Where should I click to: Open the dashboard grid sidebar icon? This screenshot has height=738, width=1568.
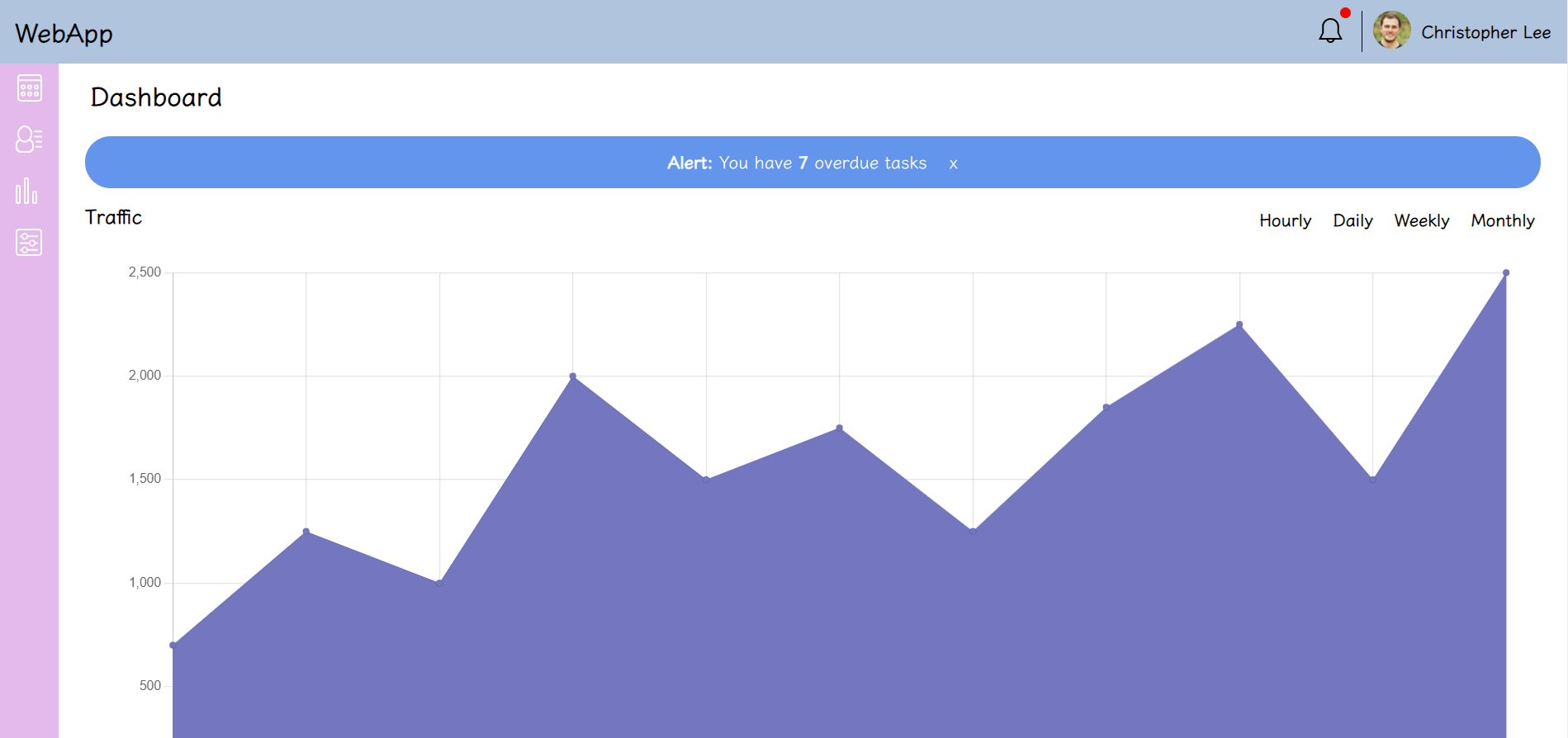coord(30,88)
